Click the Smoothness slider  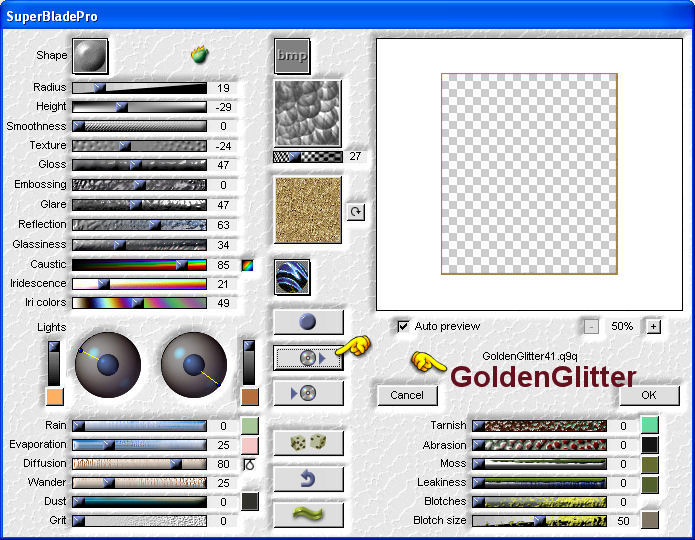click(x=139, y=126)
